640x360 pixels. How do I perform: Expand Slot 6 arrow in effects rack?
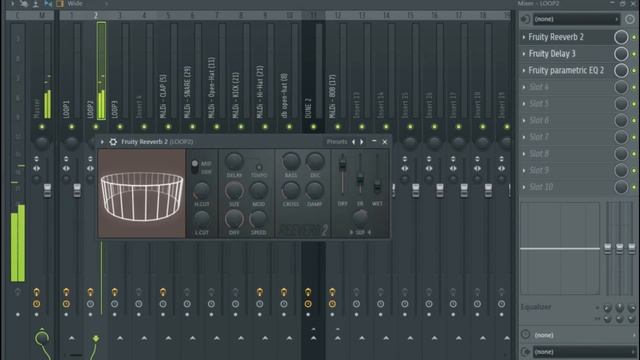[524, 120]
